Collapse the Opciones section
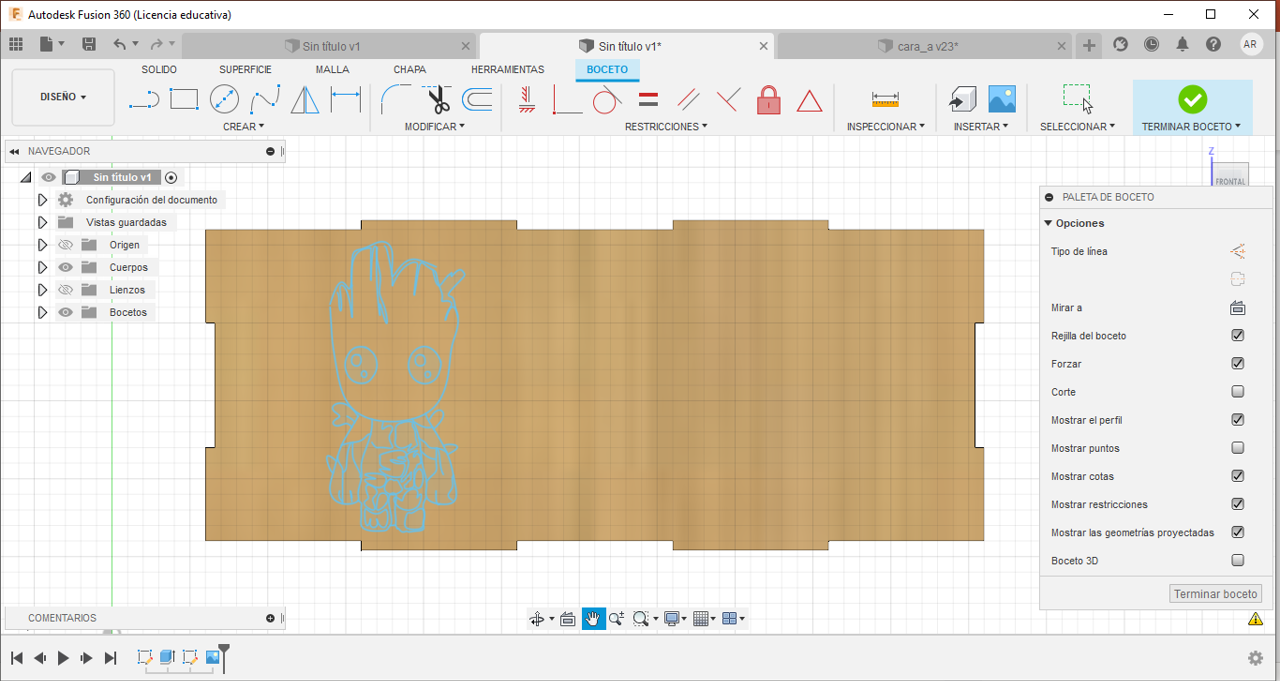 coord(1048,223)
